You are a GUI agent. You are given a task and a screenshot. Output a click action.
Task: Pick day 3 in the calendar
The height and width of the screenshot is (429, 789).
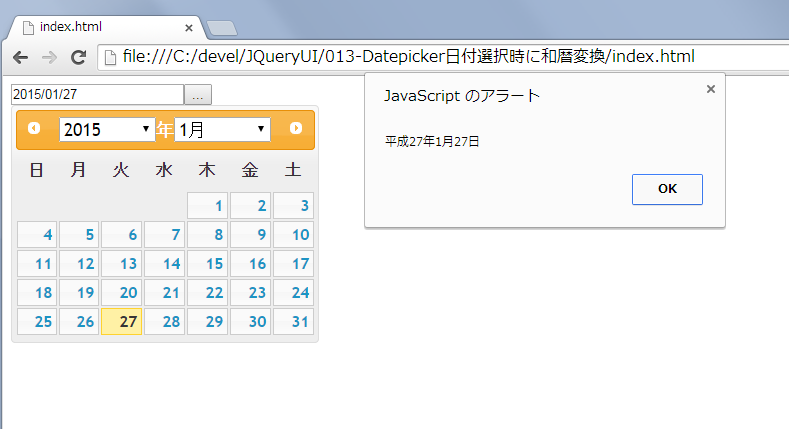tap(293, 206)
